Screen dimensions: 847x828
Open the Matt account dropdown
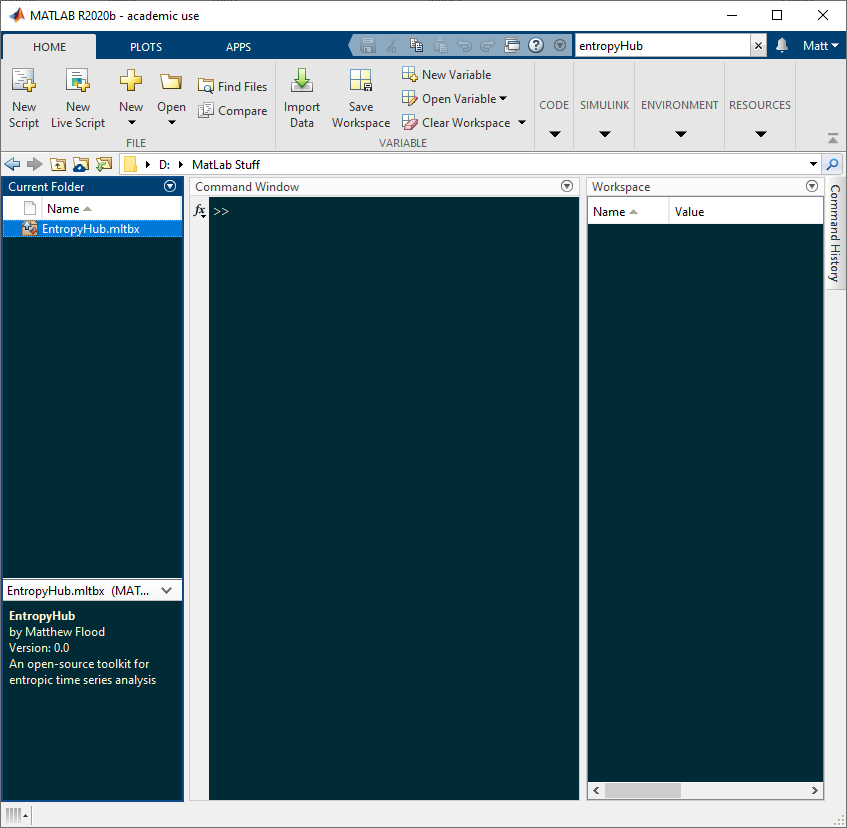(821, 46)
